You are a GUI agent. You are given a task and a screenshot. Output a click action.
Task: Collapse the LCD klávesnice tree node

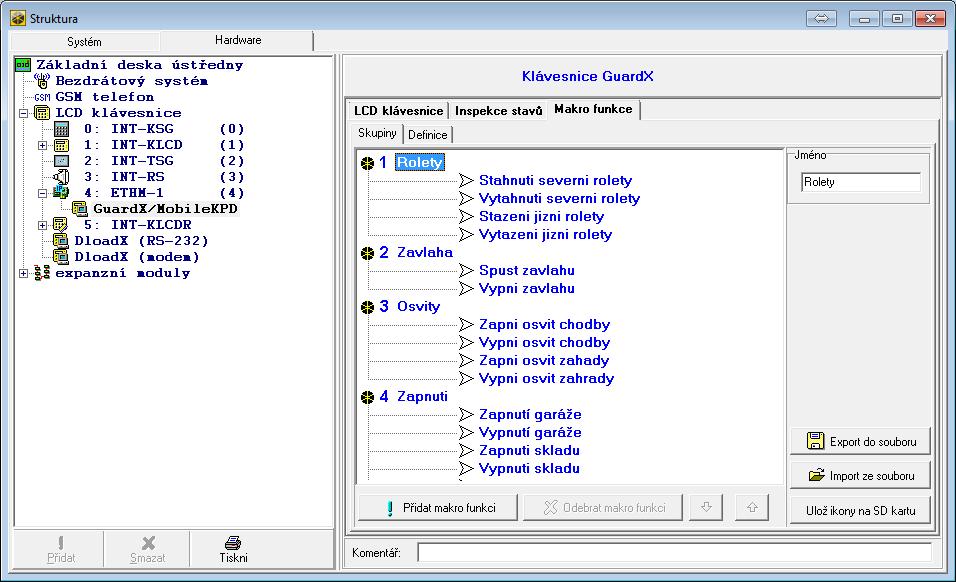coord(23,113)
